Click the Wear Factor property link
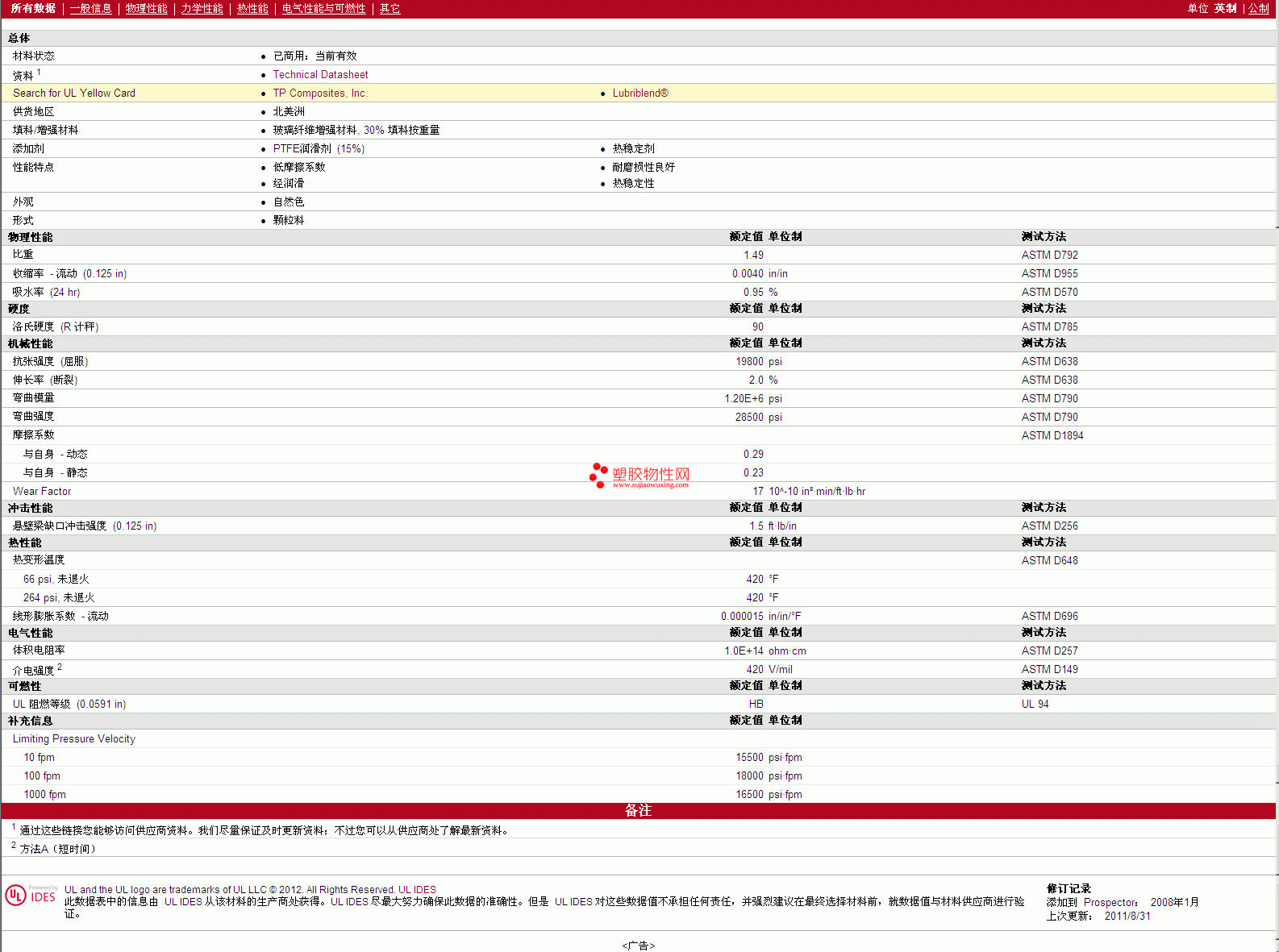Image resolution: width=1279 pixels, height=952 pixels. [42, 492]
